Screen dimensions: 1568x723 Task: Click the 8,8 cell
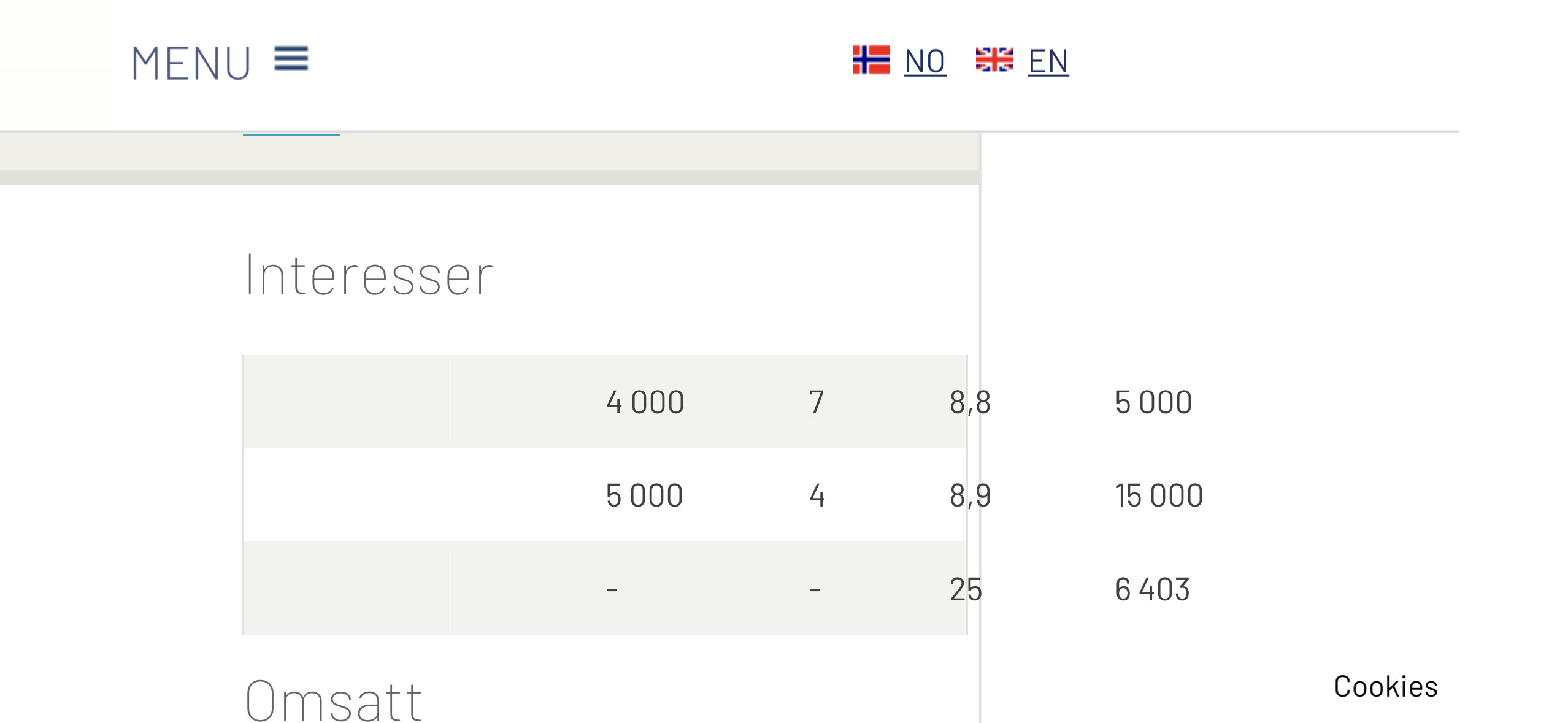click(970, 403)
